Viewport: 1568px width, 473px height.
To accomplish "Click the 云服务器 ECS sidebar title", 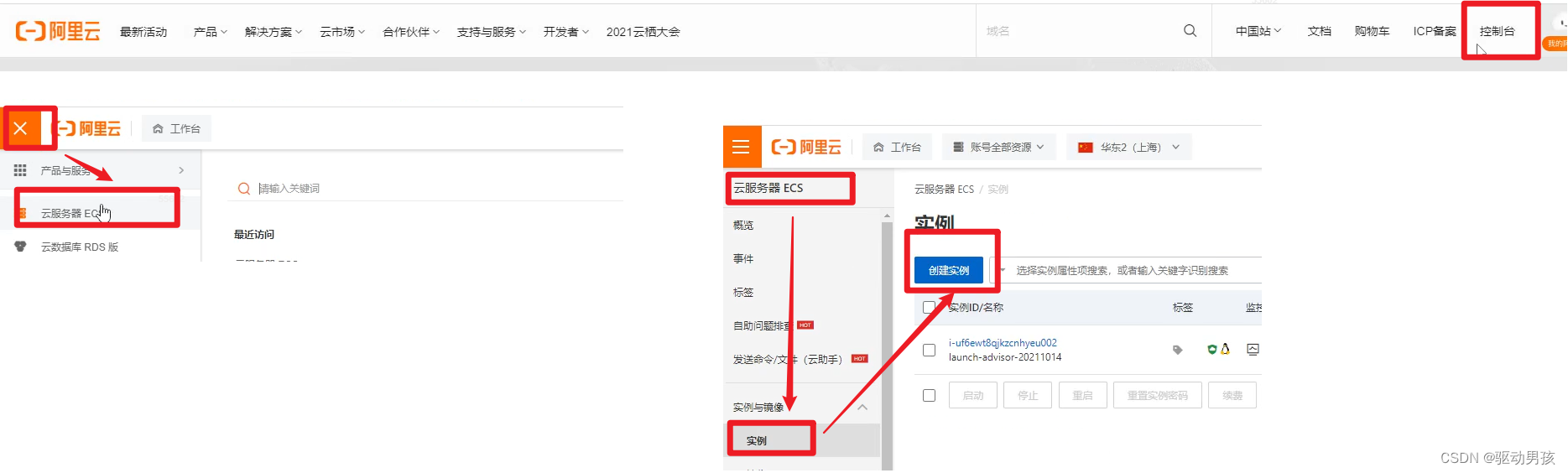I will click(768, 188).
